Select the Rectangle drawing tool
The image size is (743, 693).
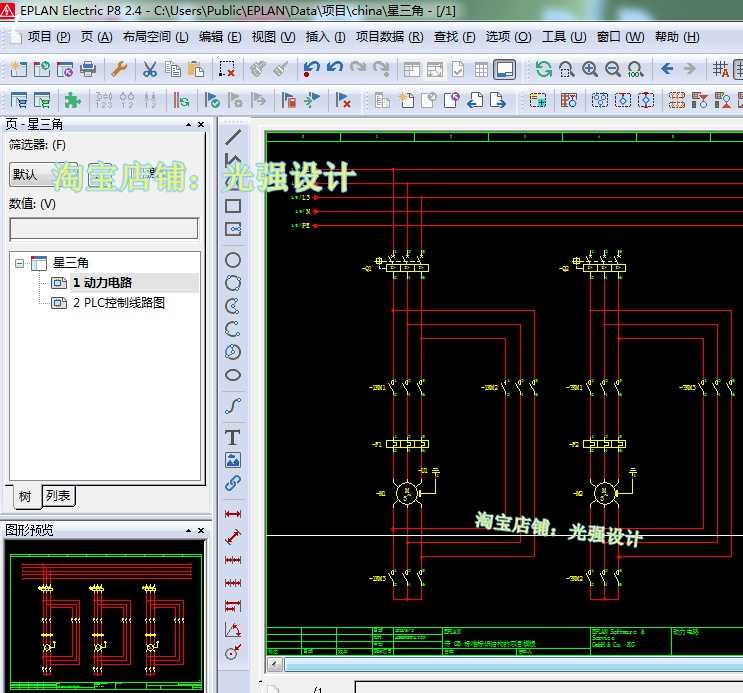coord(233,206)
